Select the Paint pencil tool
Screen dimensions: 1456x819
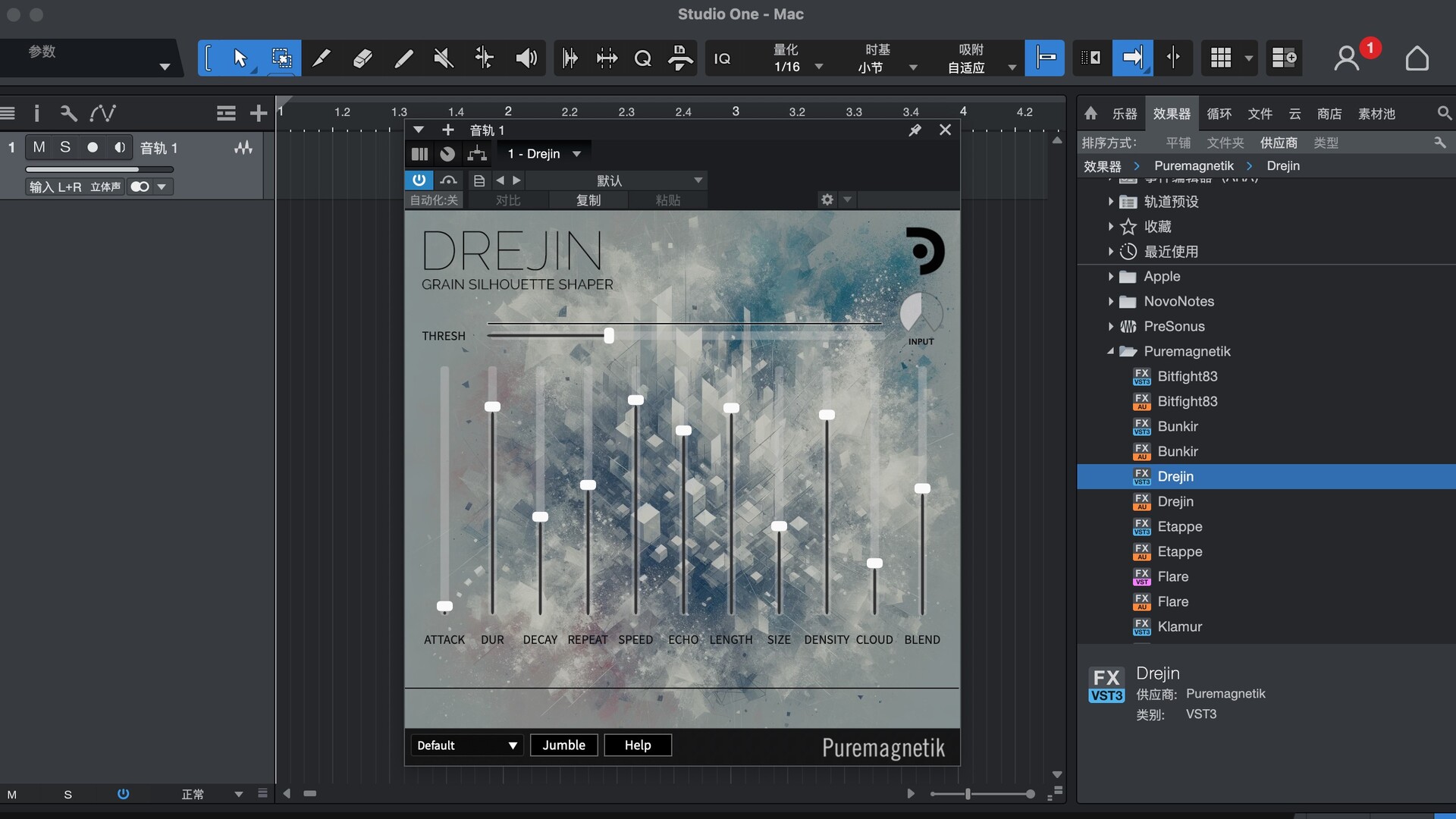coord(403,58)
